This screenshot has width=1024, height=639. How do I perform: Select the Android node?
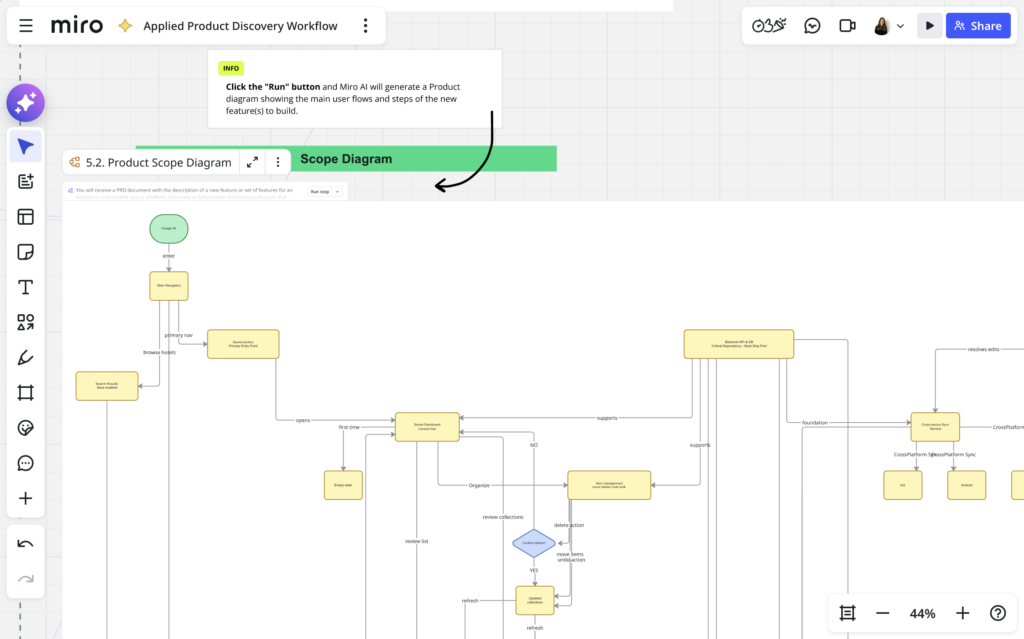(967, 485)
